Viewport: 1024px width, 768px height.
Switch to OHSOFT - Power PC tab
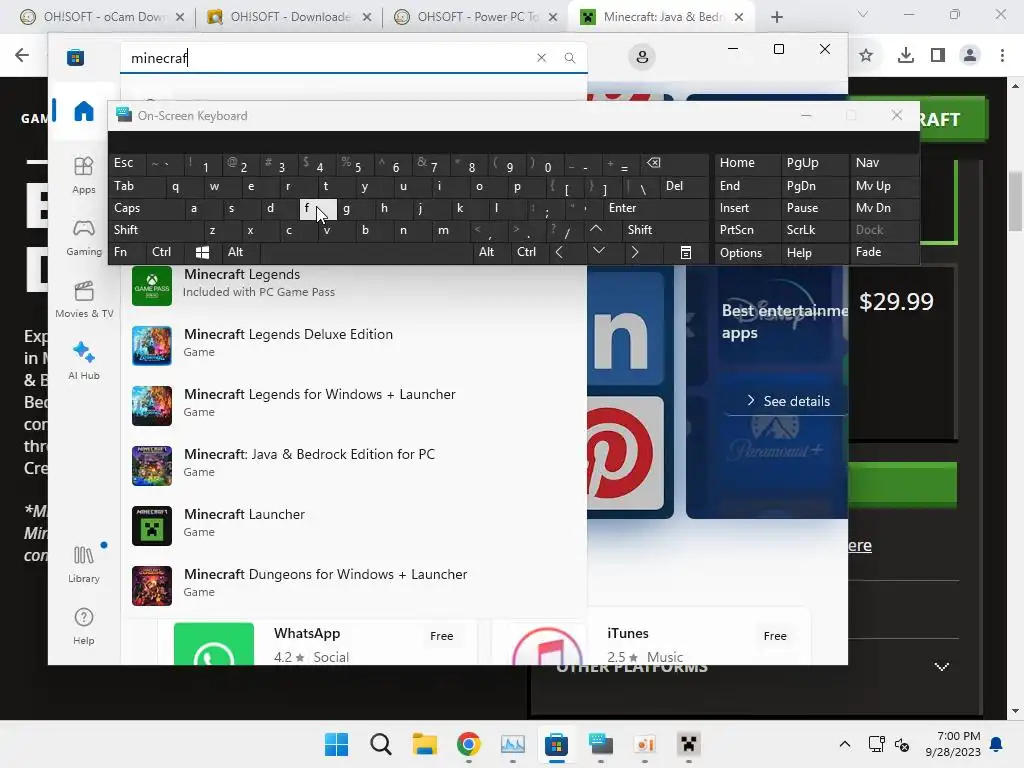click(477, 17)
